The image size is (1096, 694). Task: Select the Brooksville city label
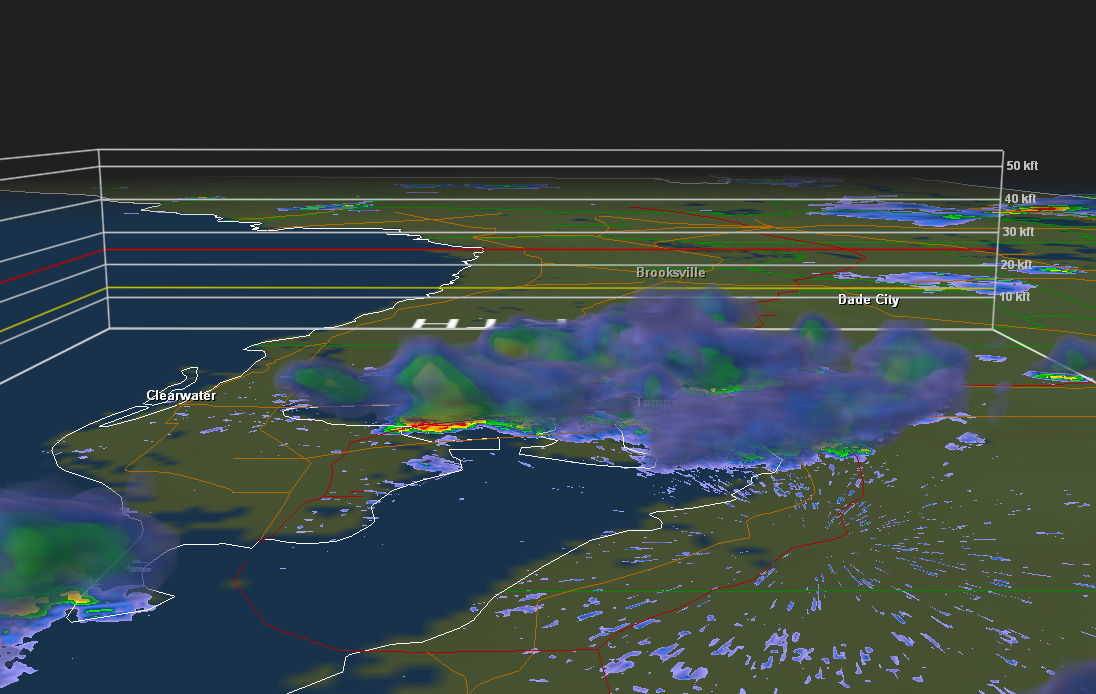670,273
